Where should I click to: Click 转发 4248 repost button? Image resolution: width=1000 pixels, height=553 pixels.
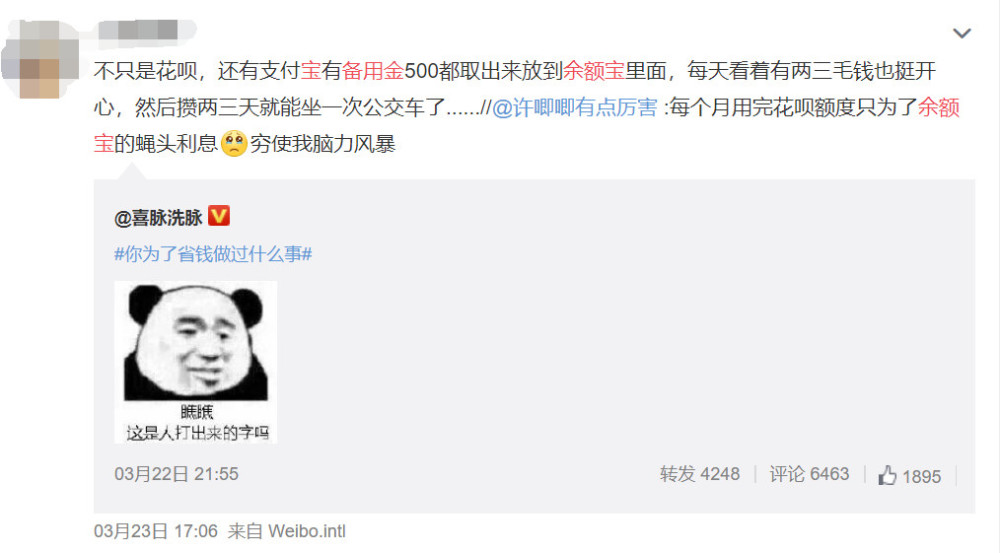tap(700, 474)
